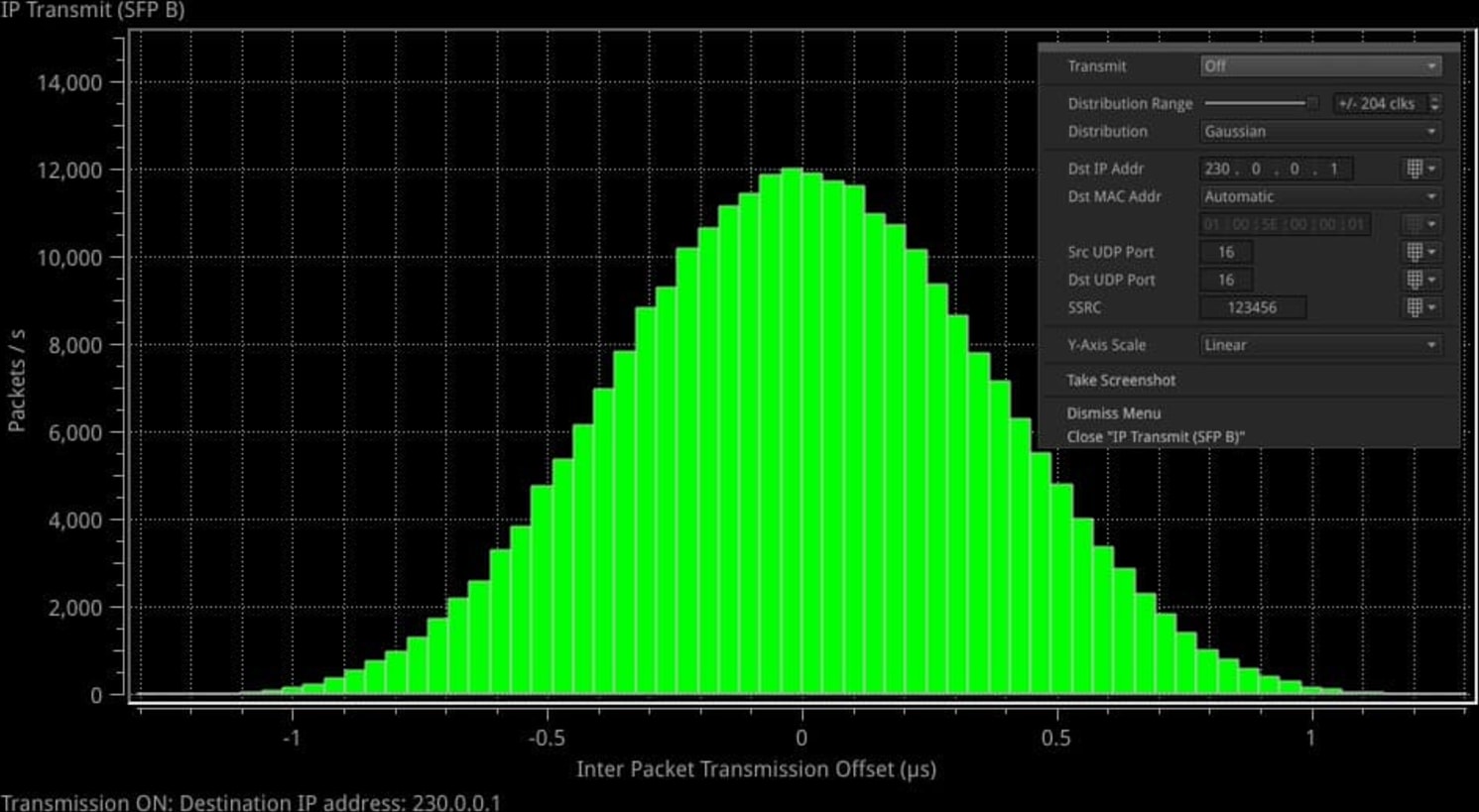1479x812 pixels.
Task: Open the keypad for Dst UDP Port
Action: coord(1415,280)
